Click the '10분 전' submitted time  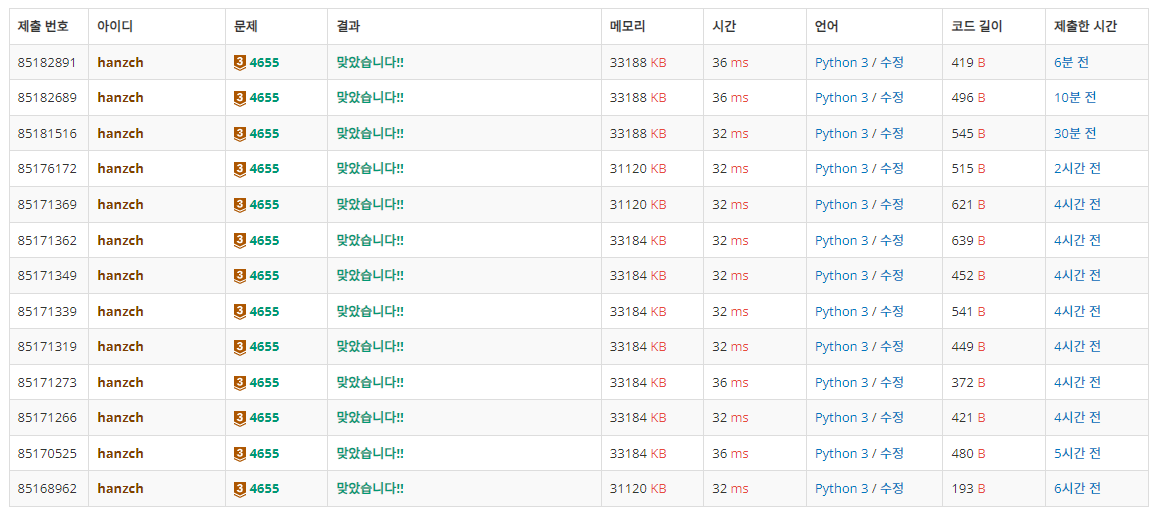1074,98
